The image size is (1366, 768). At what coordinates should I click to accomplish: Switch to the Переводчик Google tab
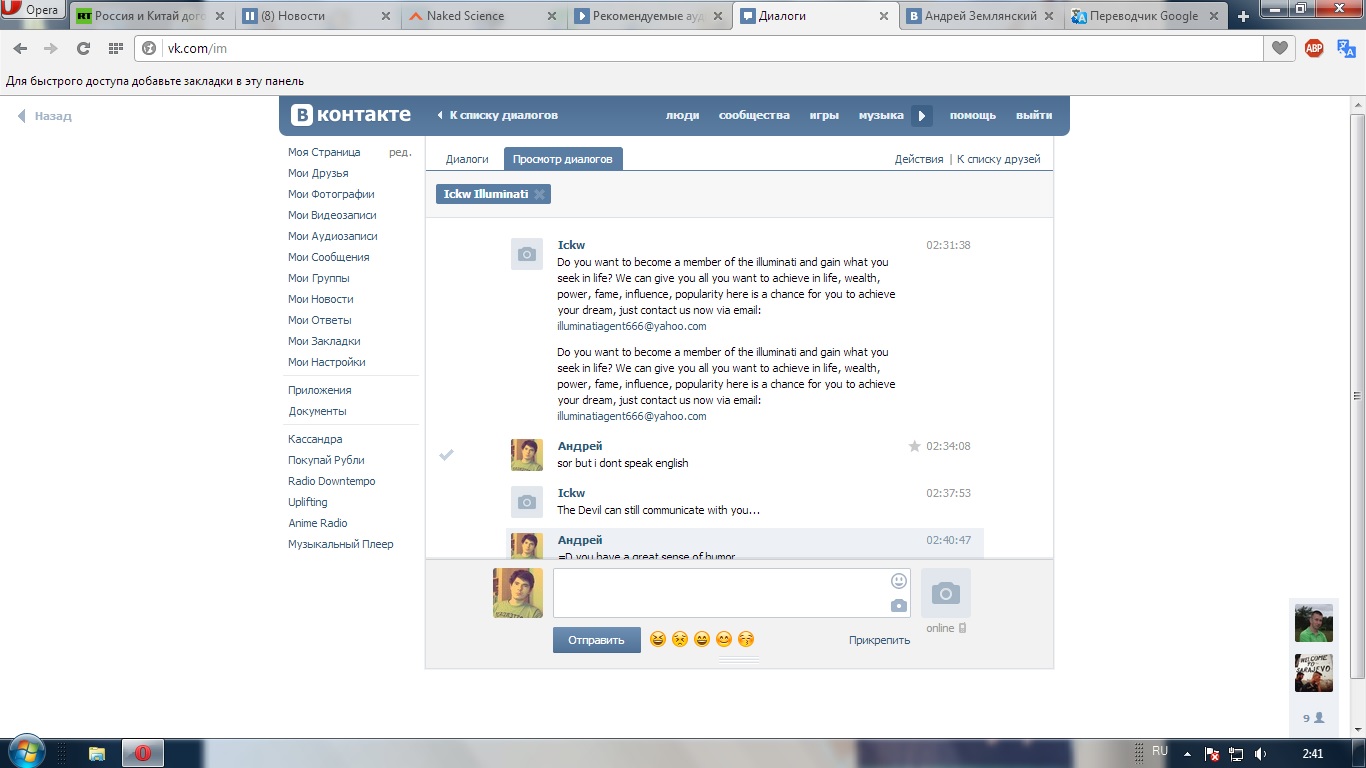[1147, 16]
